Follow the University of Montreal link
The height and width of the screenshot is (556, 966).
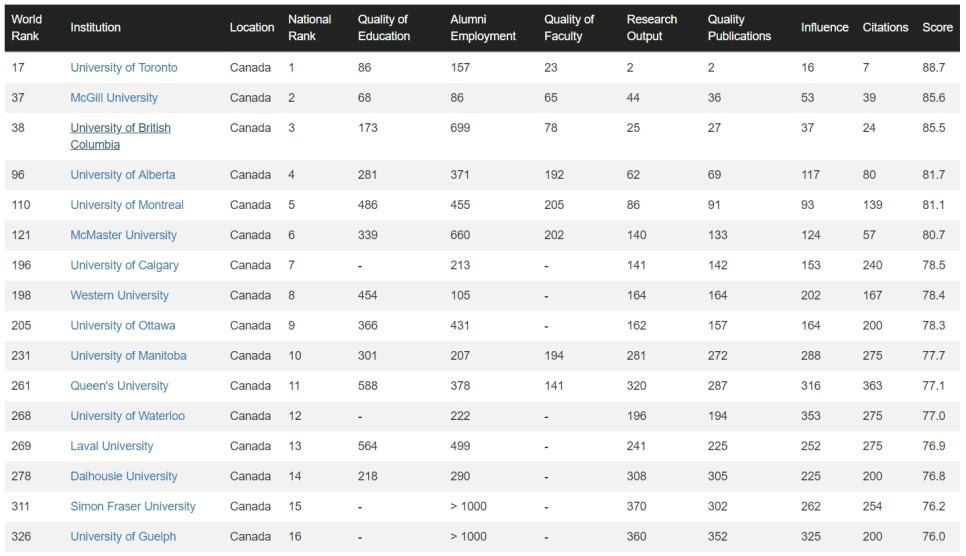[x=127, y=205]
